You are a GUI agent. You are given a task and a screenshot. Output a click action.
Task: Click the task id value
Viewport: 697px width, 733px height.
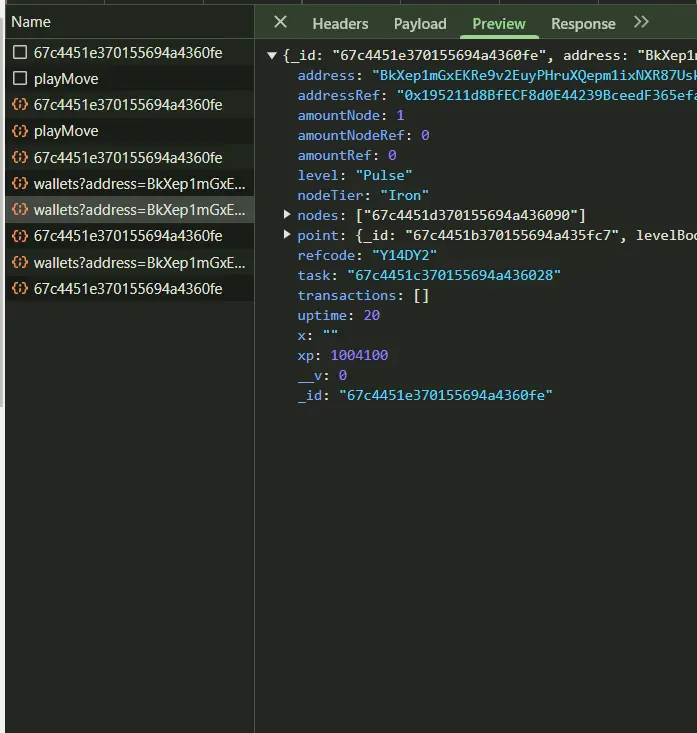(x=454, y=275)
